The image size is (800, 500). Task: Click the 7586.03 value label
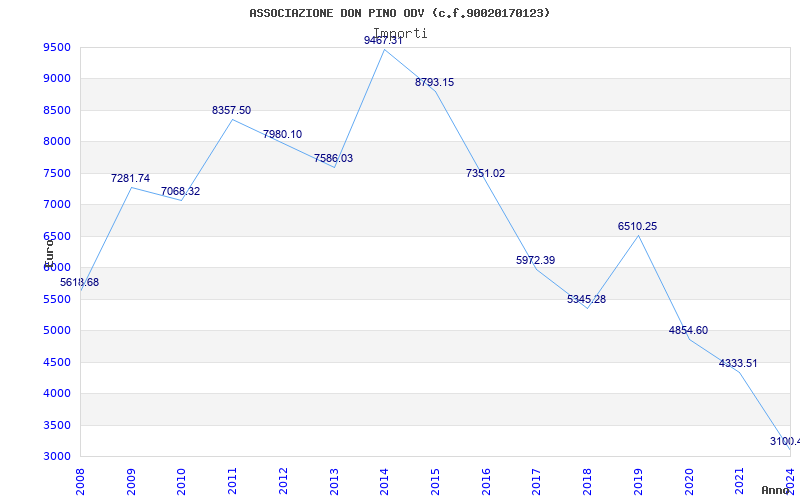(333, 158)
